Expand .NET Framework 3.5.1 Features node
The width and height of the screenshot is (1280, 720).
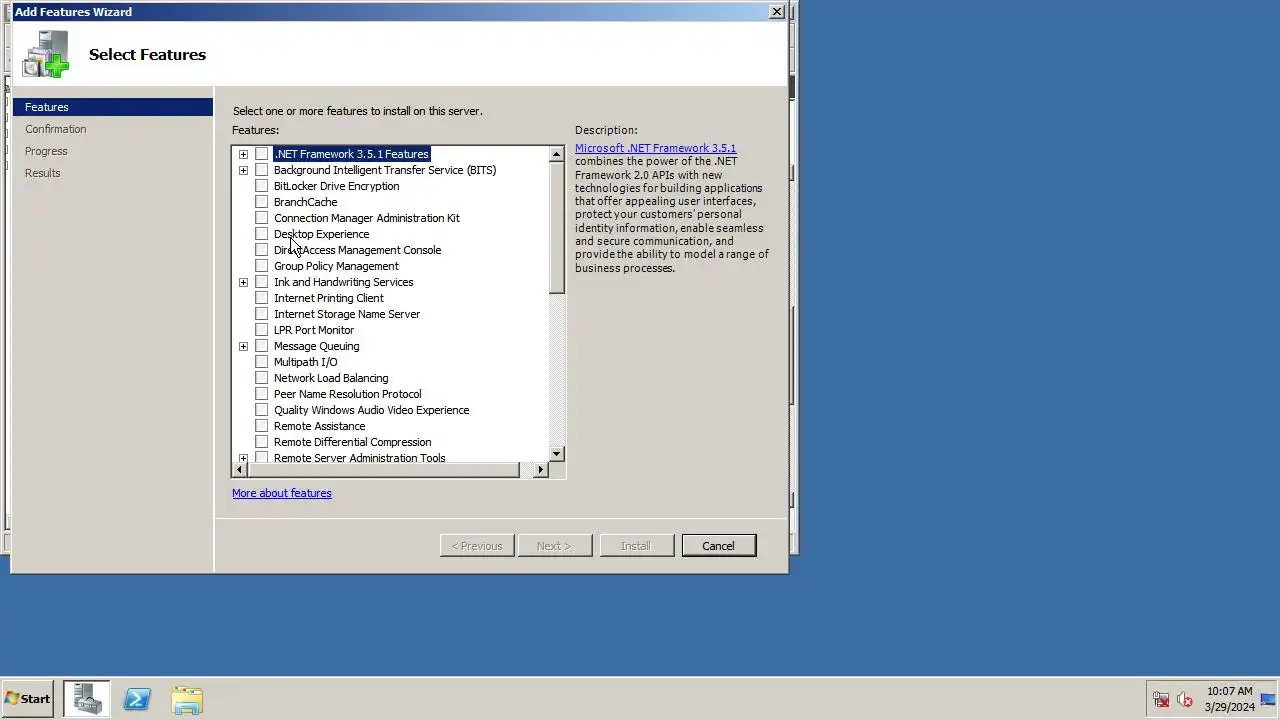[243, 154]
